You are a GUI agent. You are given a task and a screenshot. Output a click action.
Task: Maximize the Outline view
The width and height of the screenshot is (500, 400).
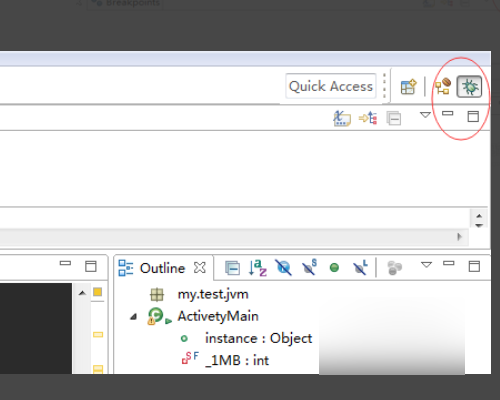click(x=474, y=266)
